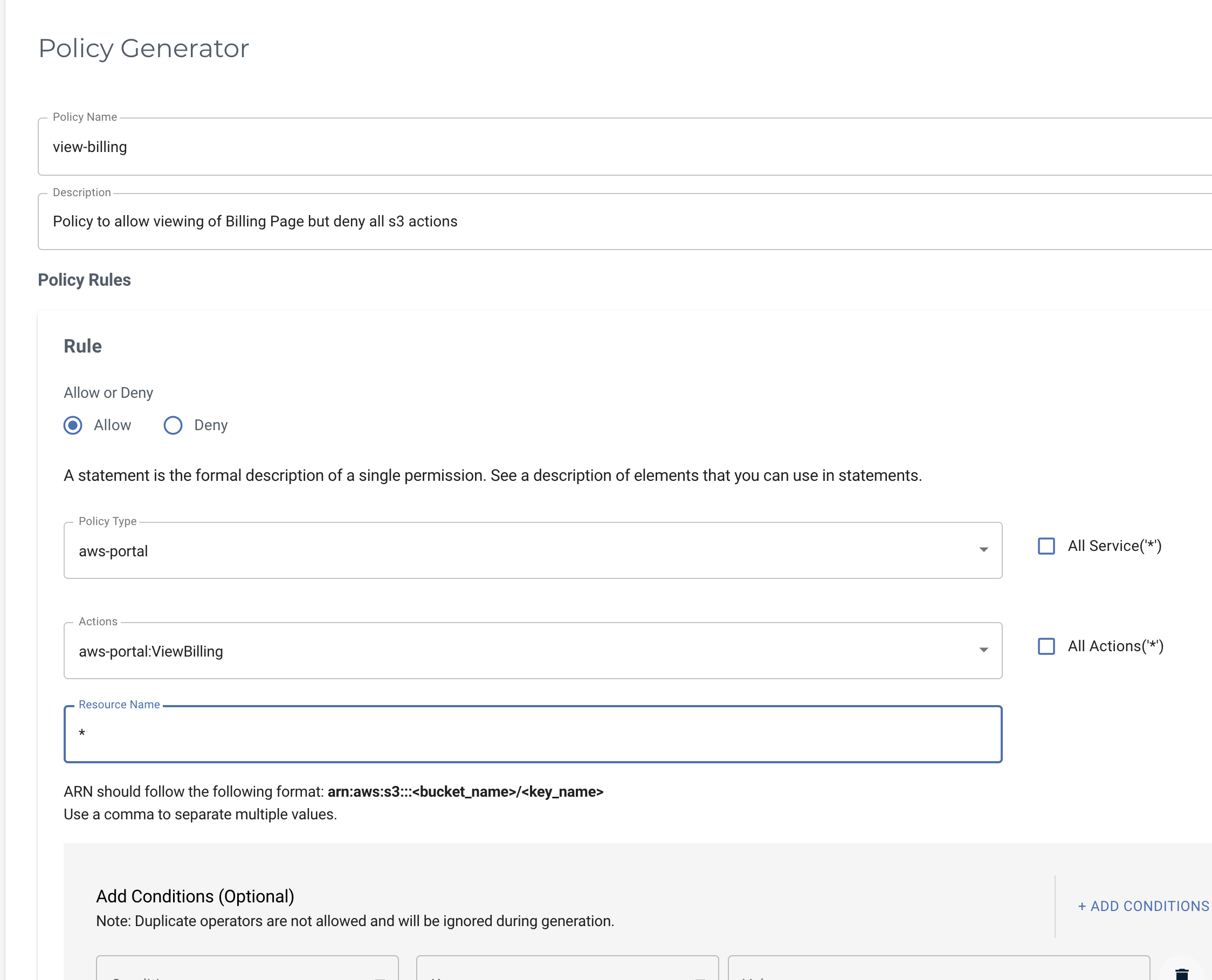
Task: Select the Allow radio button
Action: point(73,425)
